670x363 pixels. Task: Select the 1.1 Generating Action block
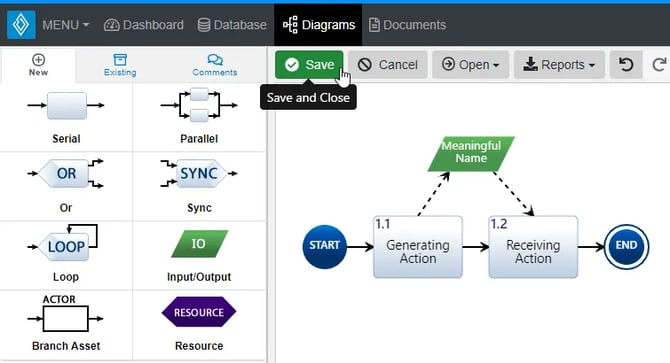(418, 247)
